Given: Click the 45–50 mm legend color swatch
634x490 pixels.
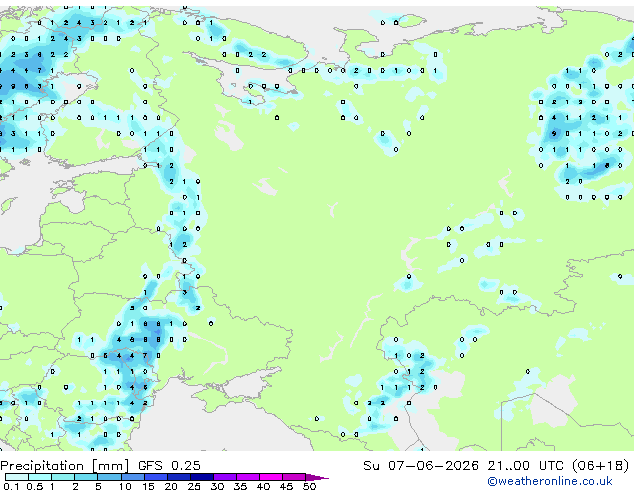Looking at the screenshot, I should click(294, 477).
